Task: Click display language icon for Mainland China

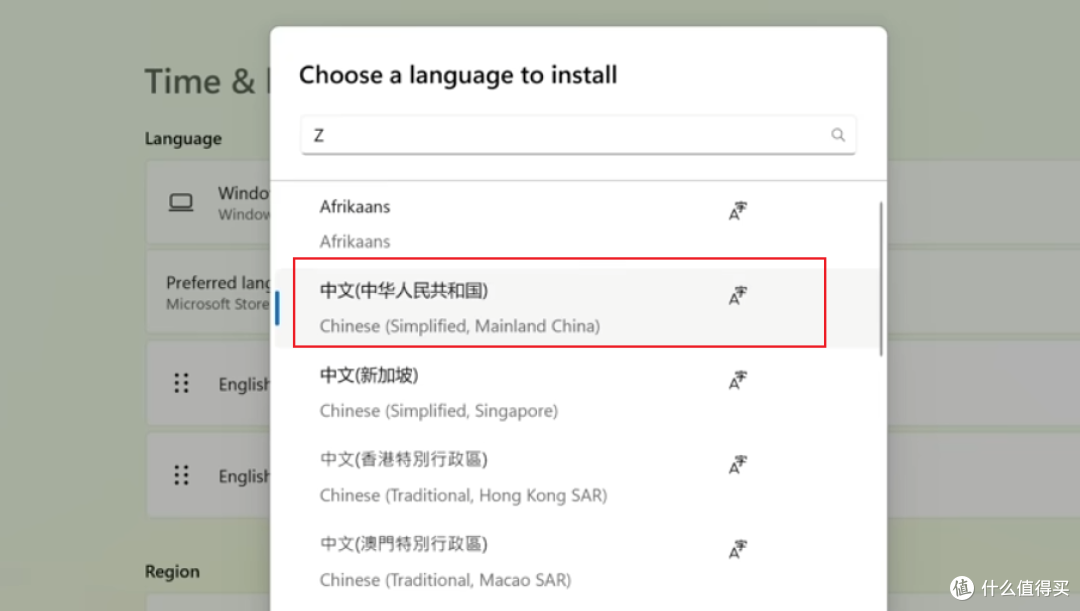Action: pyautogui.click(x=738, y=296)
